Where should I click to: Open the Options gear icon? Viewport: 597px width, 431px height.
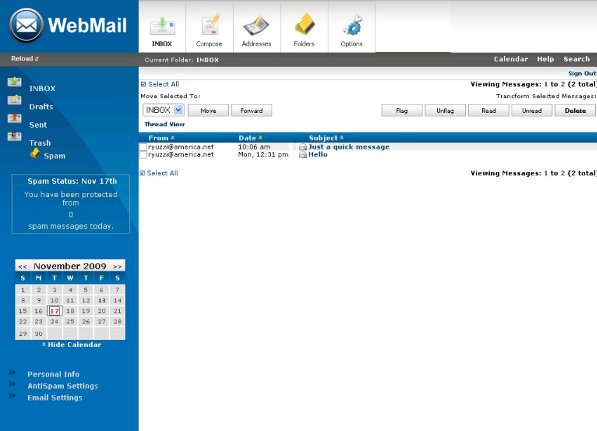352,26
